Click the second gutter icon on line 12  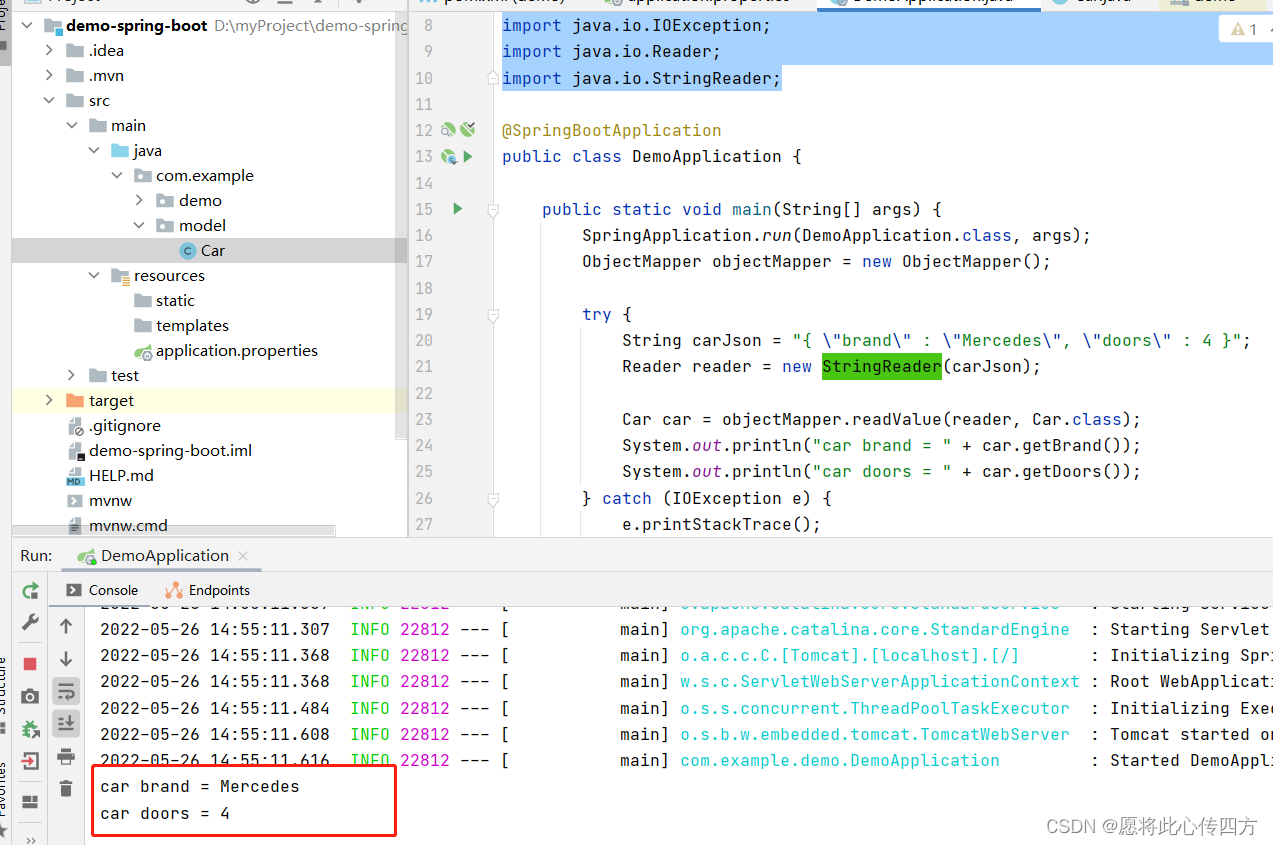pos(467,130)
